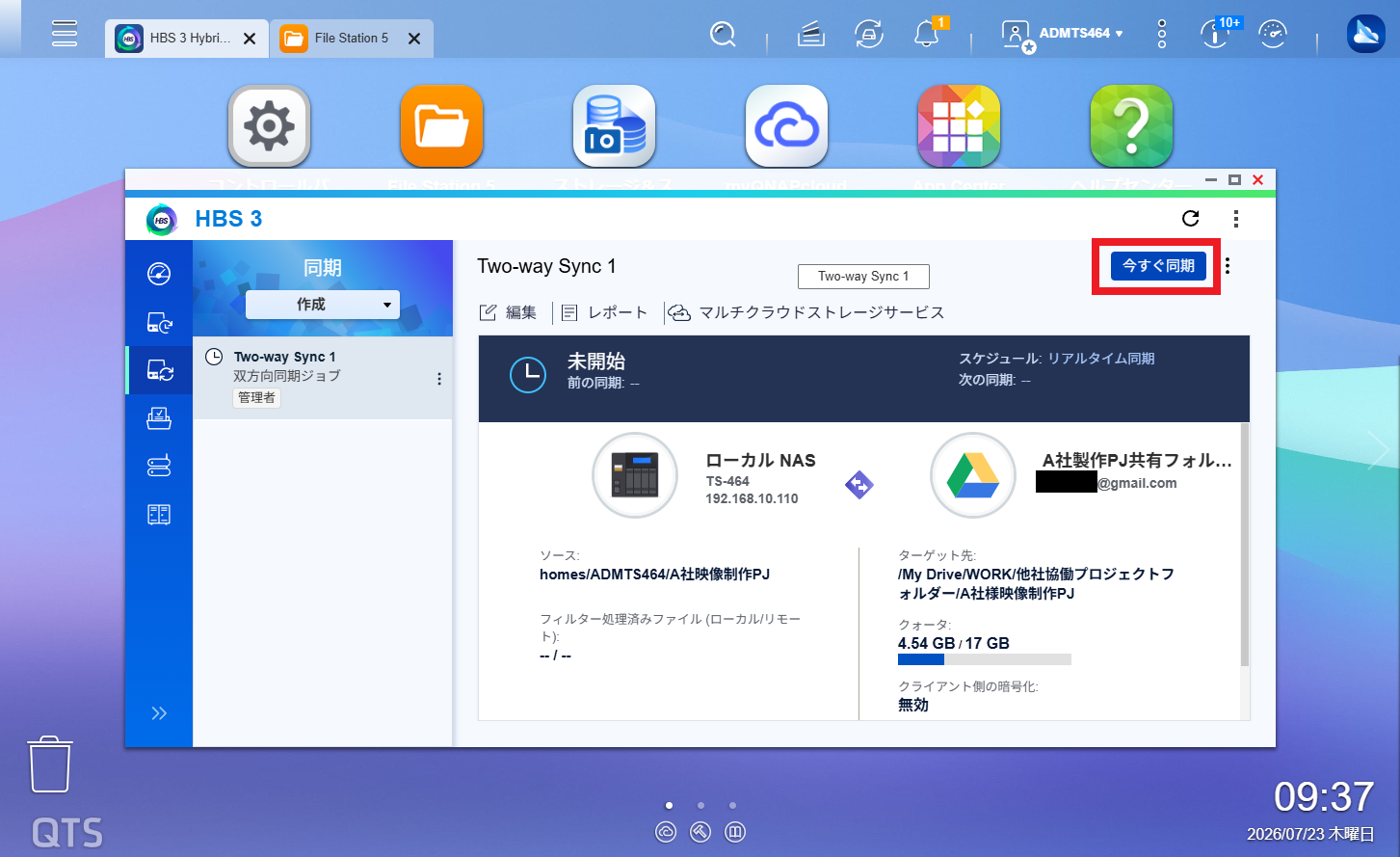Open the Services sidebar icon
Image resolution: width=1400 pixels, height=857 pixels.
coord(159,514)
